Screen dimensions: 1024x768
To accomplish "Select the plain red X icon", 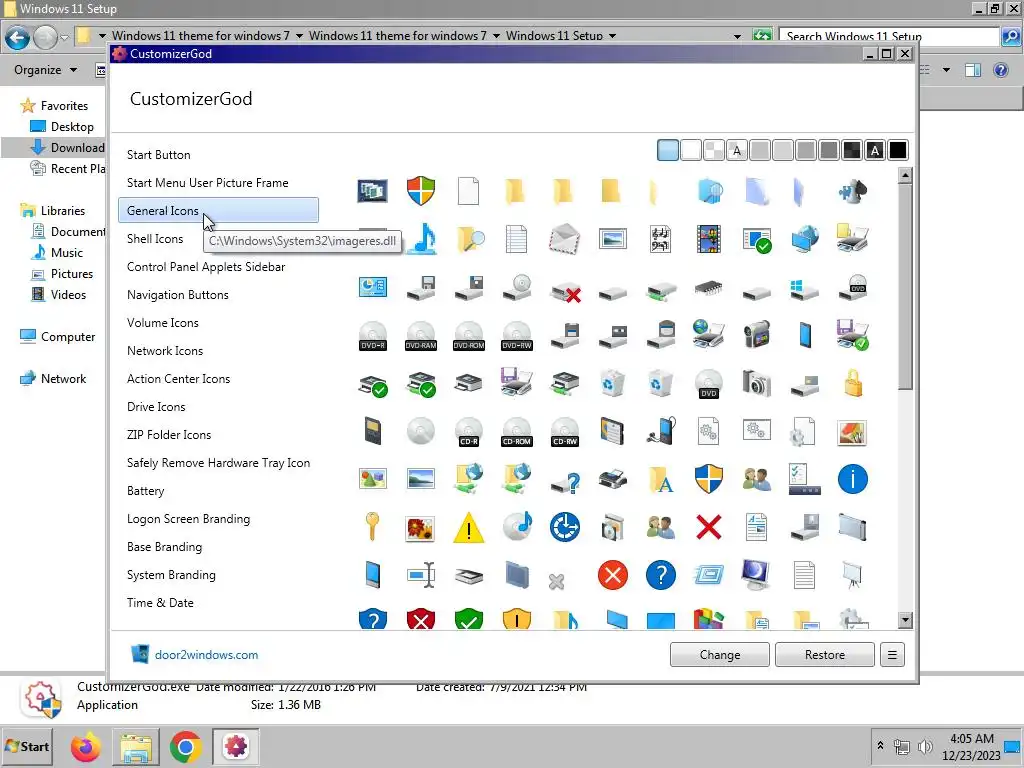I will (x=709, y=527).
